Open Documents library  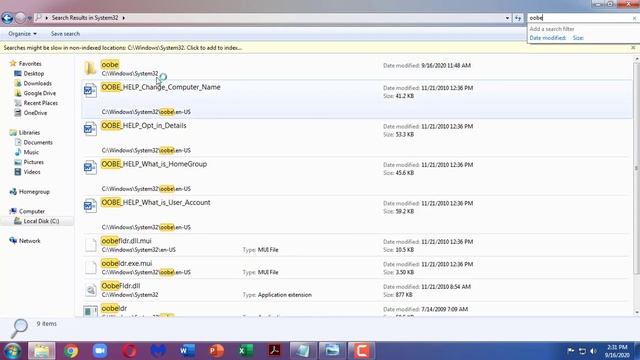[38, 142]
